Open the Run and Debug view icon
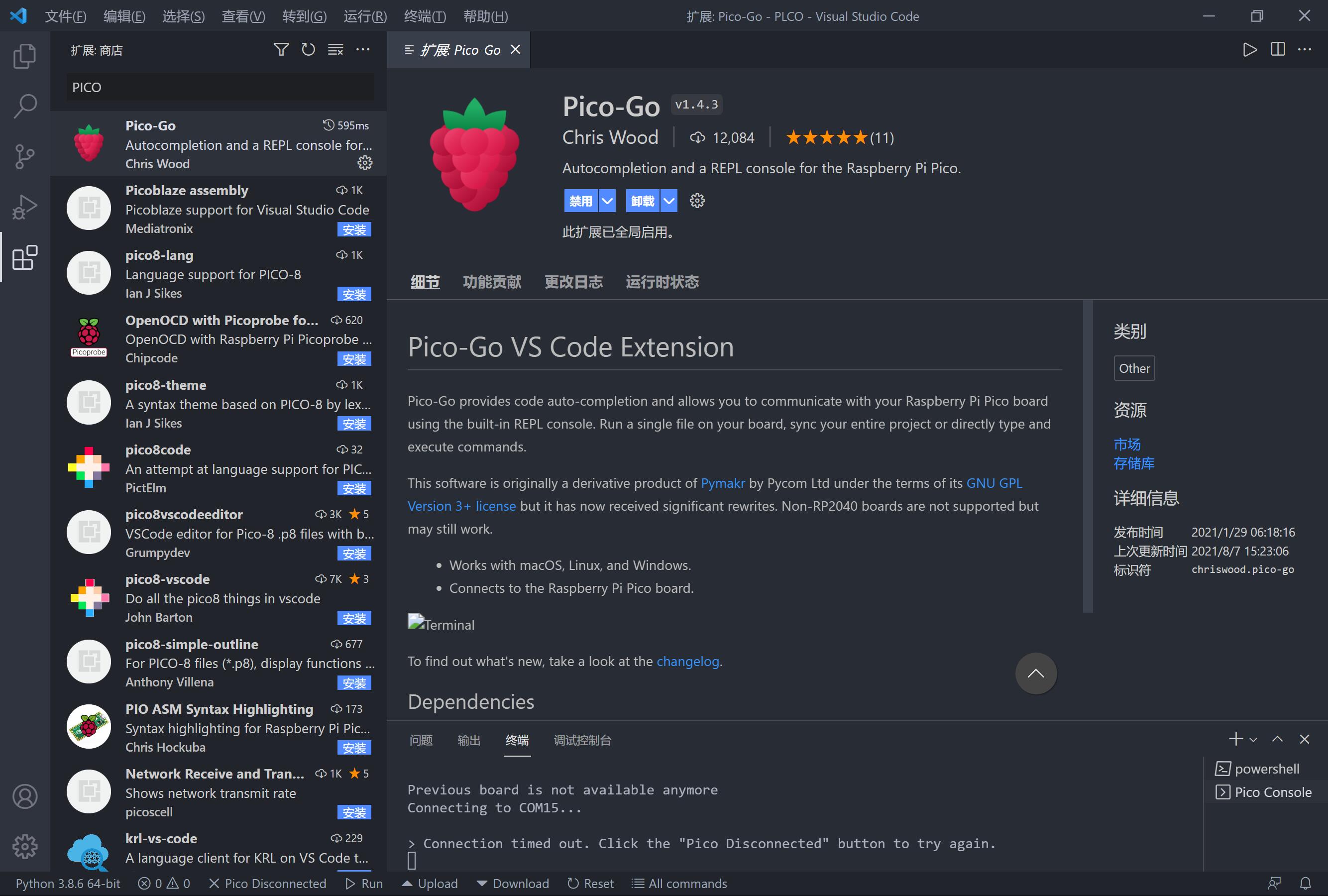 (24, 207)
